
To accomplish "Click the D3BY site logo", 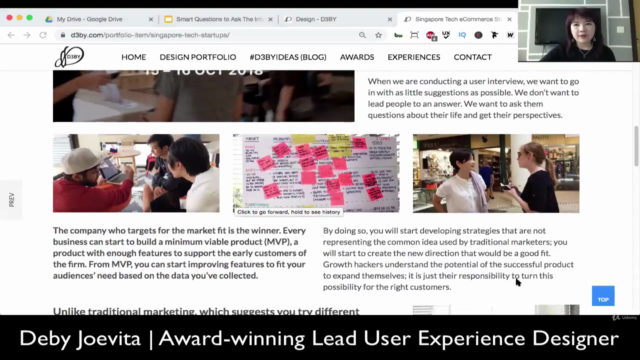I will pos(69,57).
